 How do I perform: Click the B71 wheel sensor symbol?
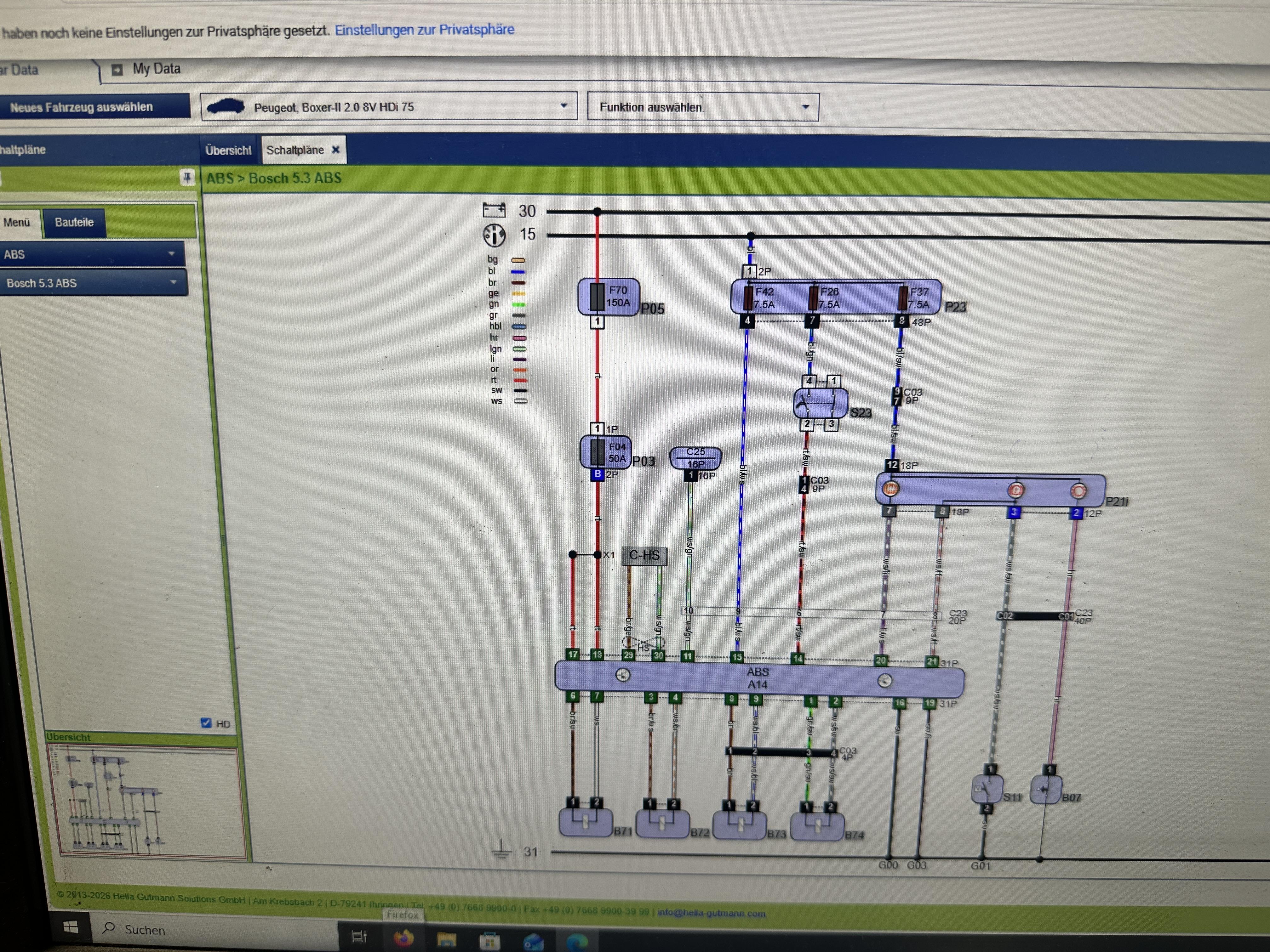(x=585, y=822)
